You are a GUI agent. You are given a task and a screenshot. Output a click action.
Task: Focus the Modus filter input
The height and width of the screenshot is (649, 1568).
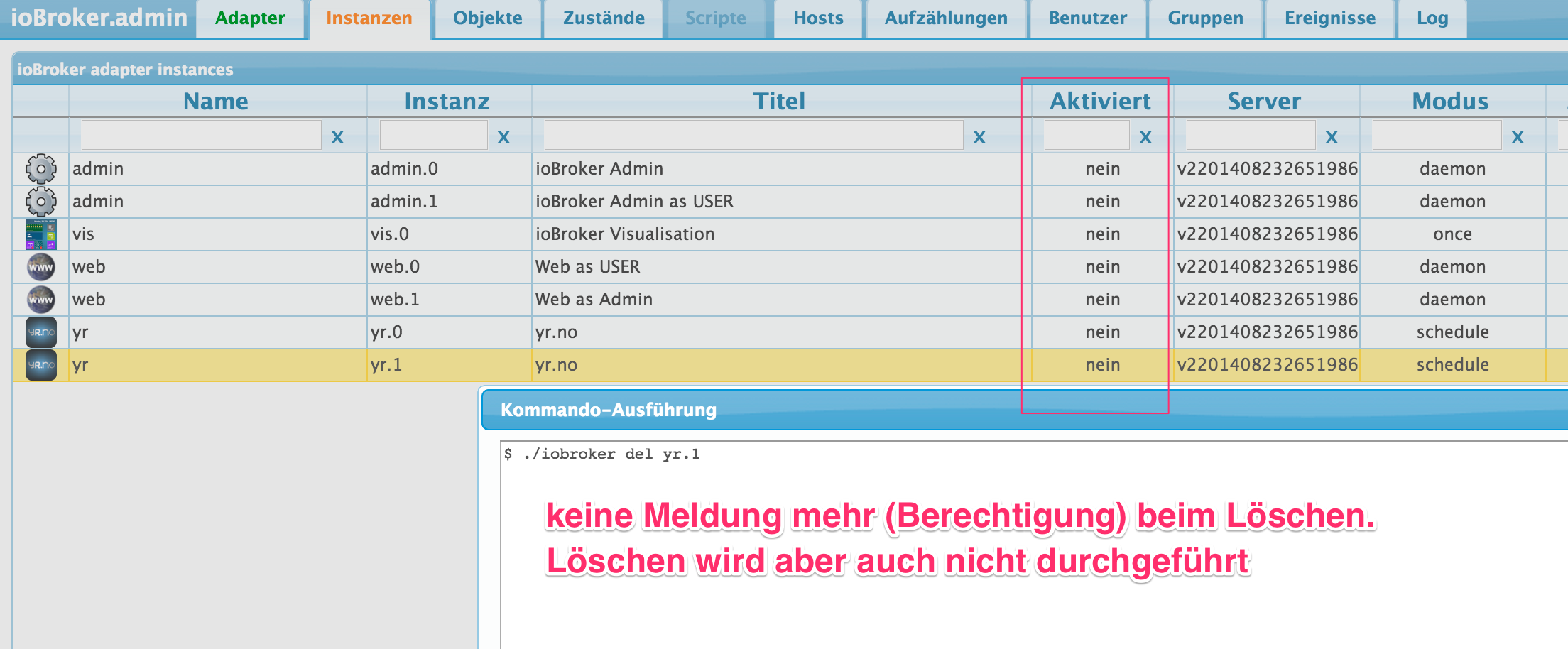(1437, 135)
